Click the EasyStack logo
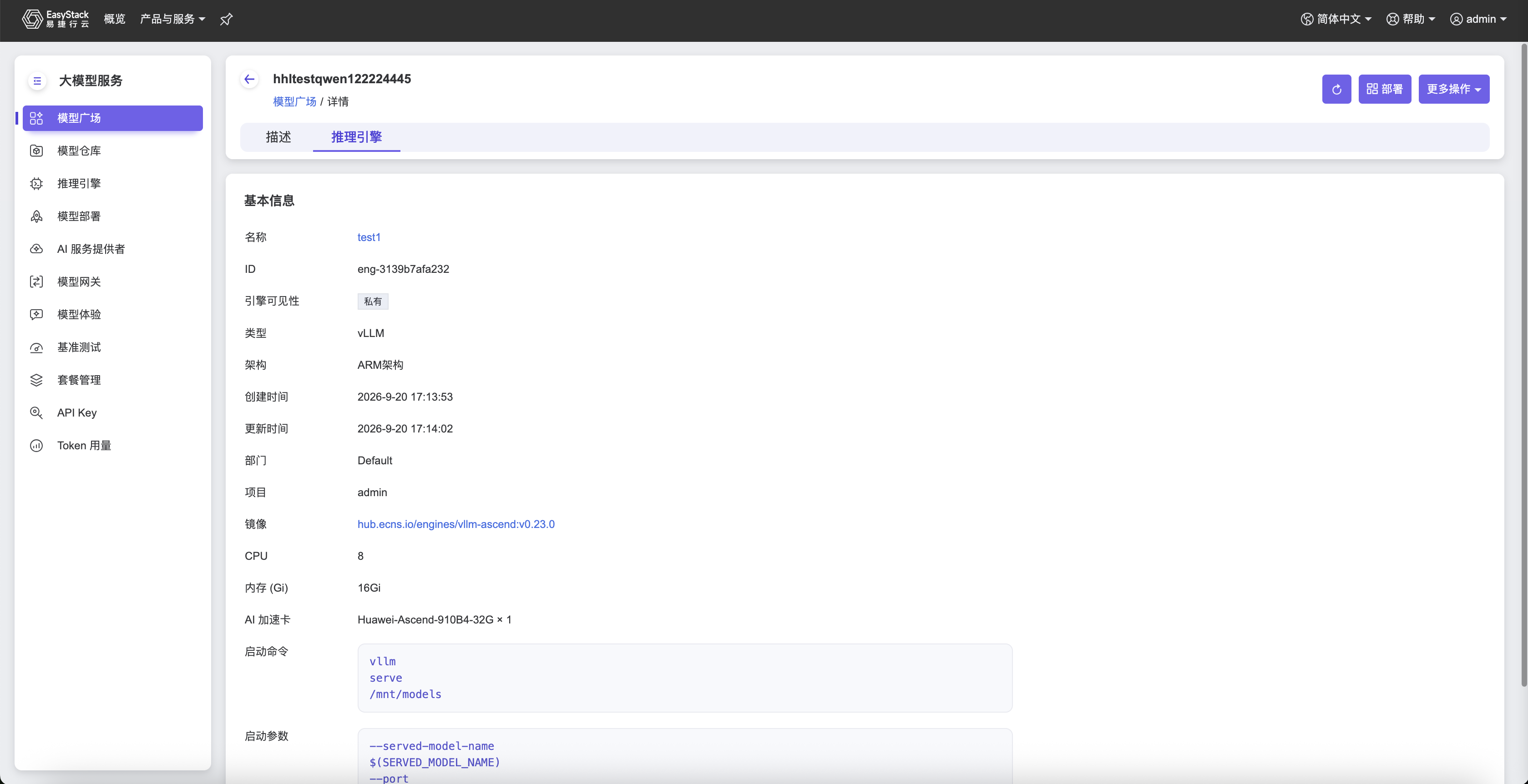Image resolution: width=1528 pixels, height=784 pixels. tap(55, 19)
